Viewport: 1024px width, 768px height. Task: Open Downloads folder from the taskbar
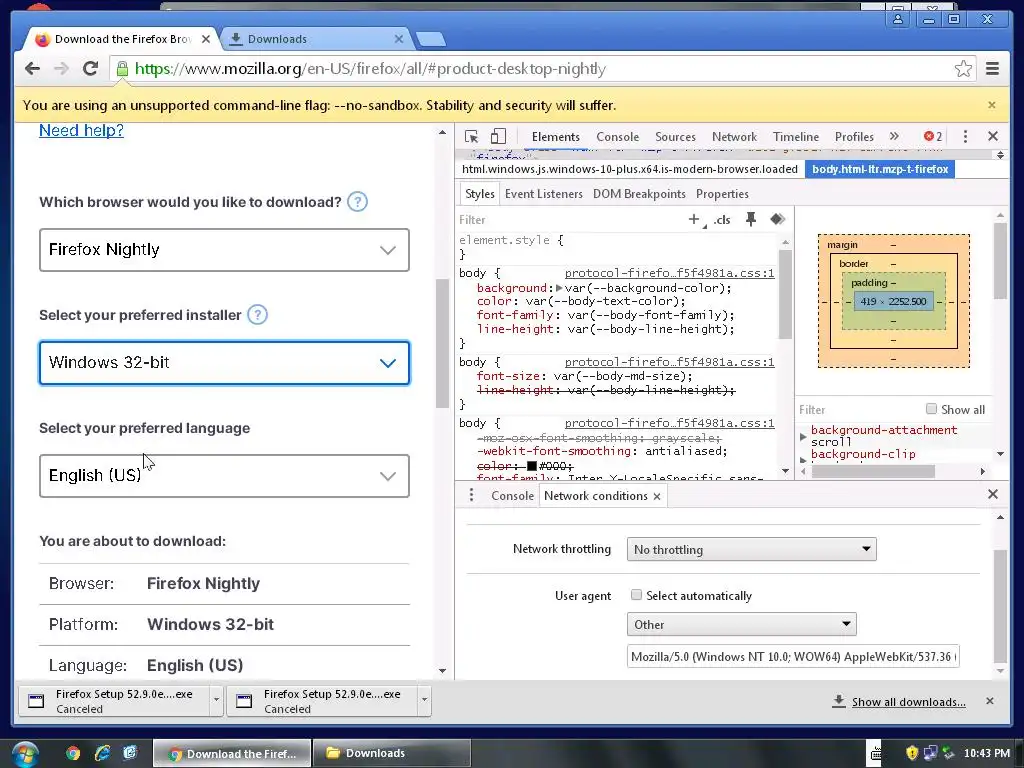(392, 754)
